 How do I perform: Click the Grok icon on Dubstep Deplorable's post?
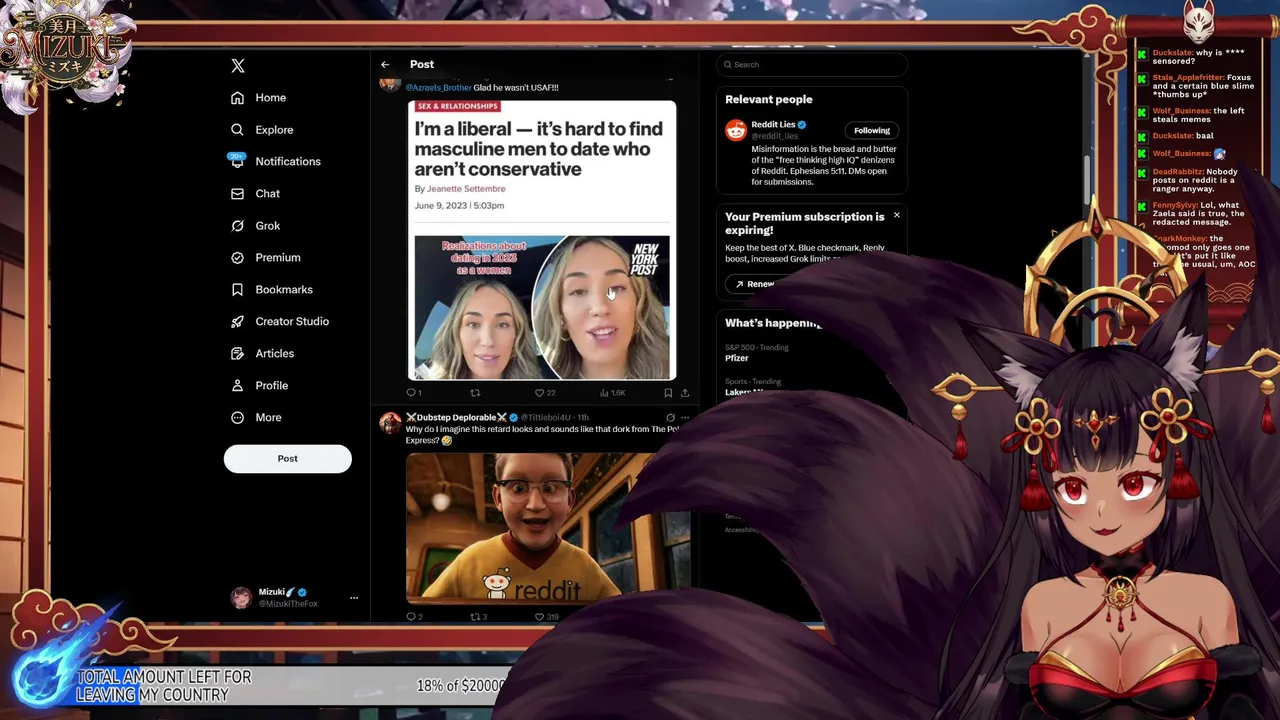[670, 417]
